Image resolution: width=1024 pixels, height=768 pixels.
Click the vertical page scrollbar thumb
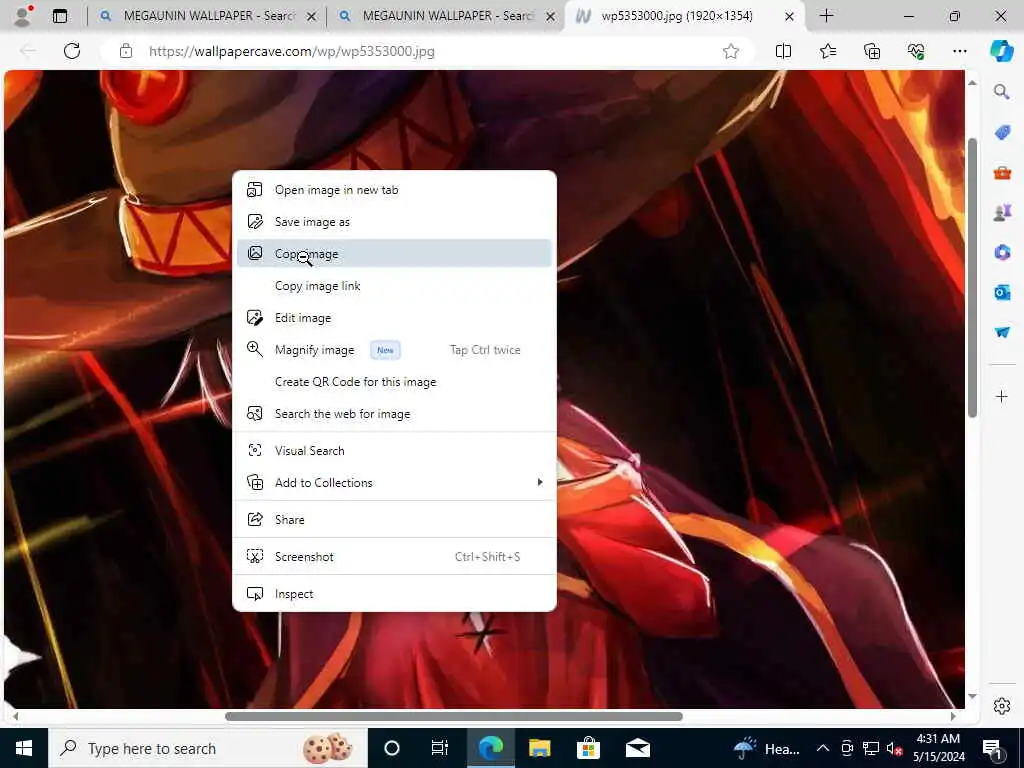(972, 278)
